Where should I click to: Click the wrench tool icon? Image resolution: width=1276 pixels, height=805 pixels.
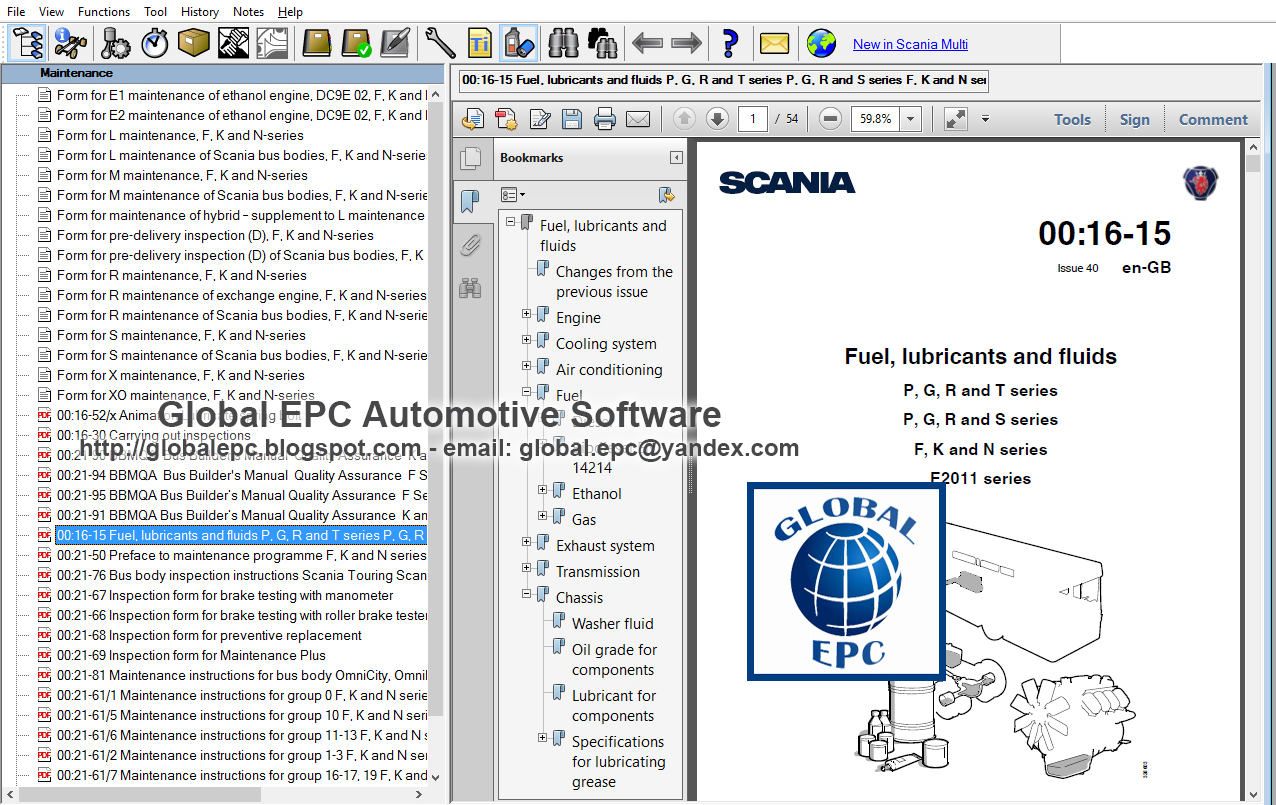pyautogui.click(x=441, y=44)
